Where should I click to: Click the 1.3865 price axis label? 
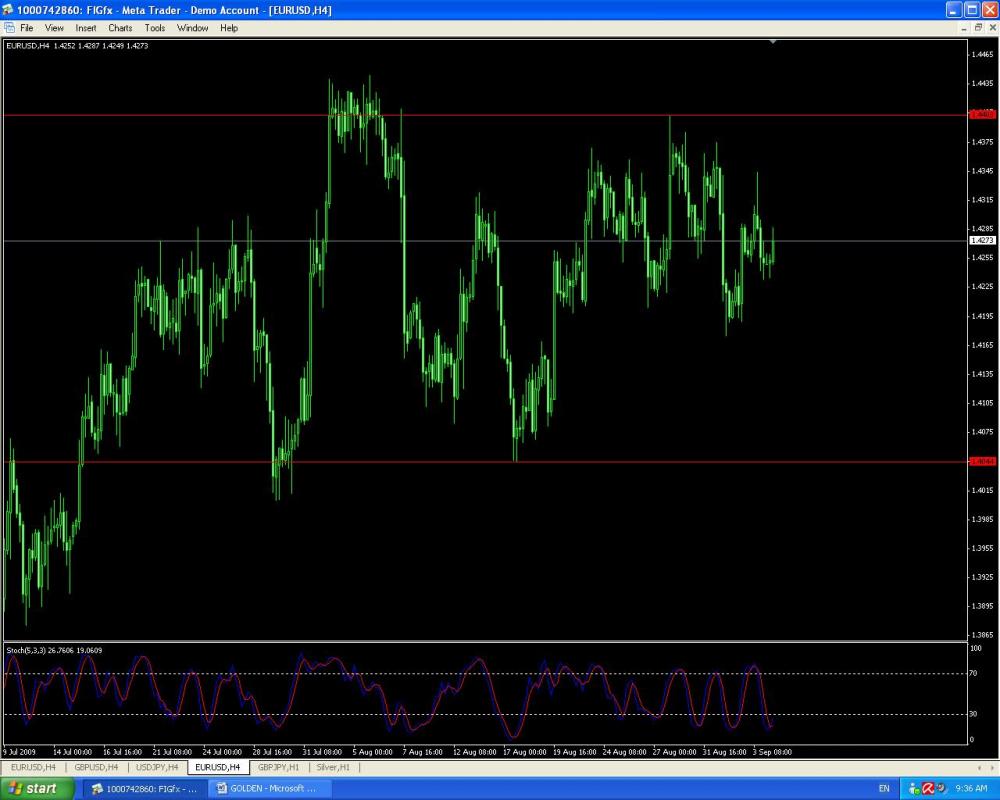coord(982,635)
